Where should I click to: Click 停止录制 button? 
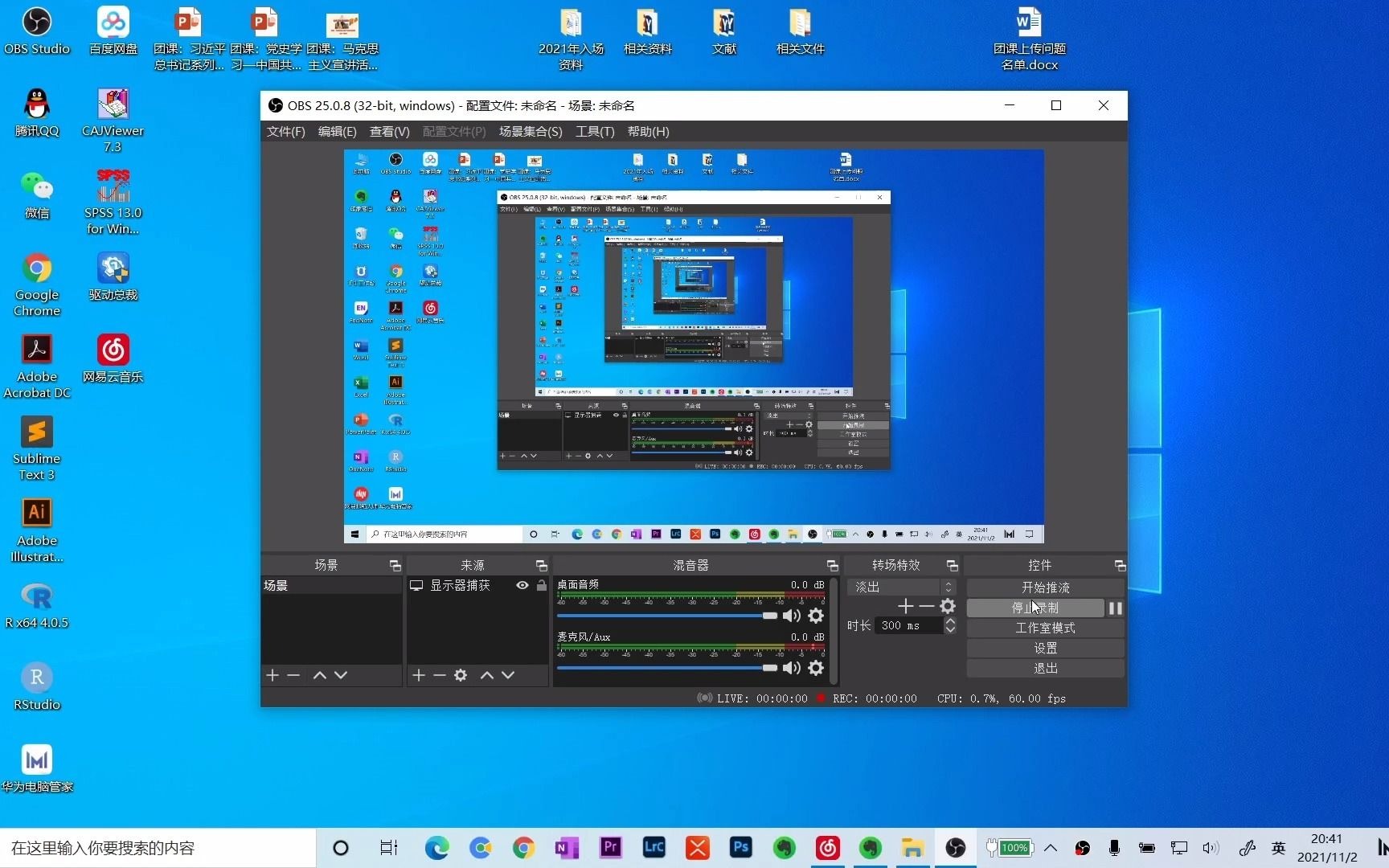click(x=1035, y=608)
